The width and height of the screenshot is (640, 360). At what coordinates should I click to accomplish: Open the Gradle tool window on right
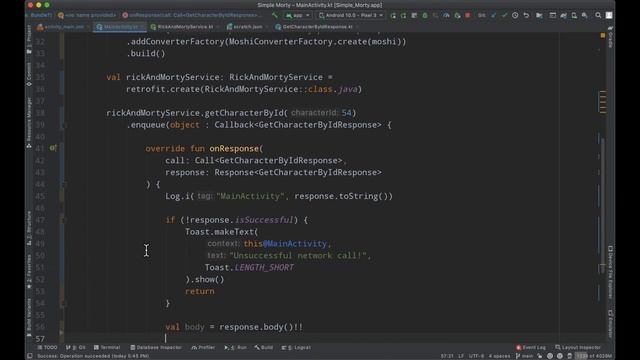(x=610, y=37)
